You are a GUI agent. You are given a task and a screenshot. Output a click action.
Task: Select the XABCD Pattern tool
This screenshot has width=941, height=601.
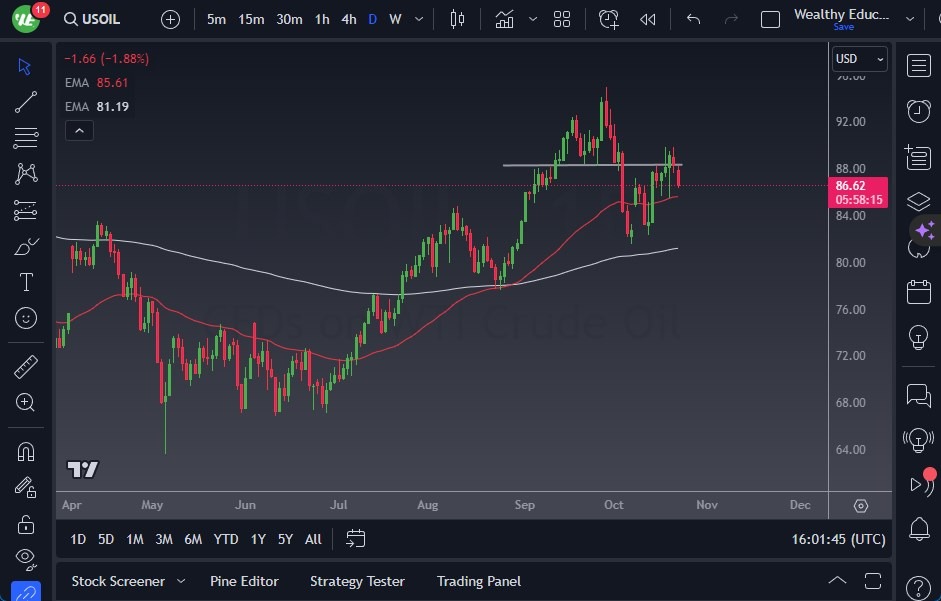[x=25, y=174]
